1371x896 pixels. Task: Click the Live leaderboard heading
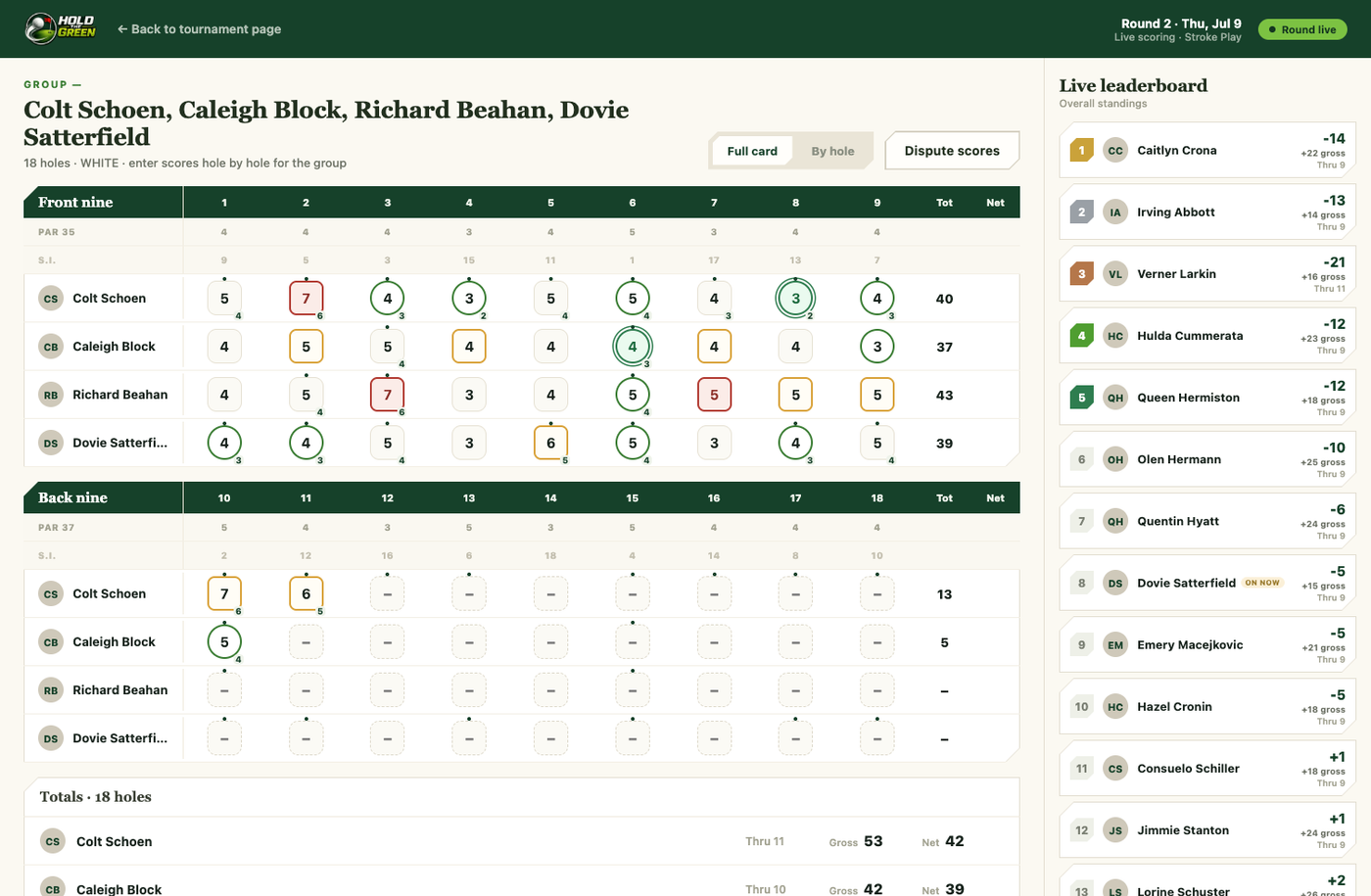[x=1133, y=85]
